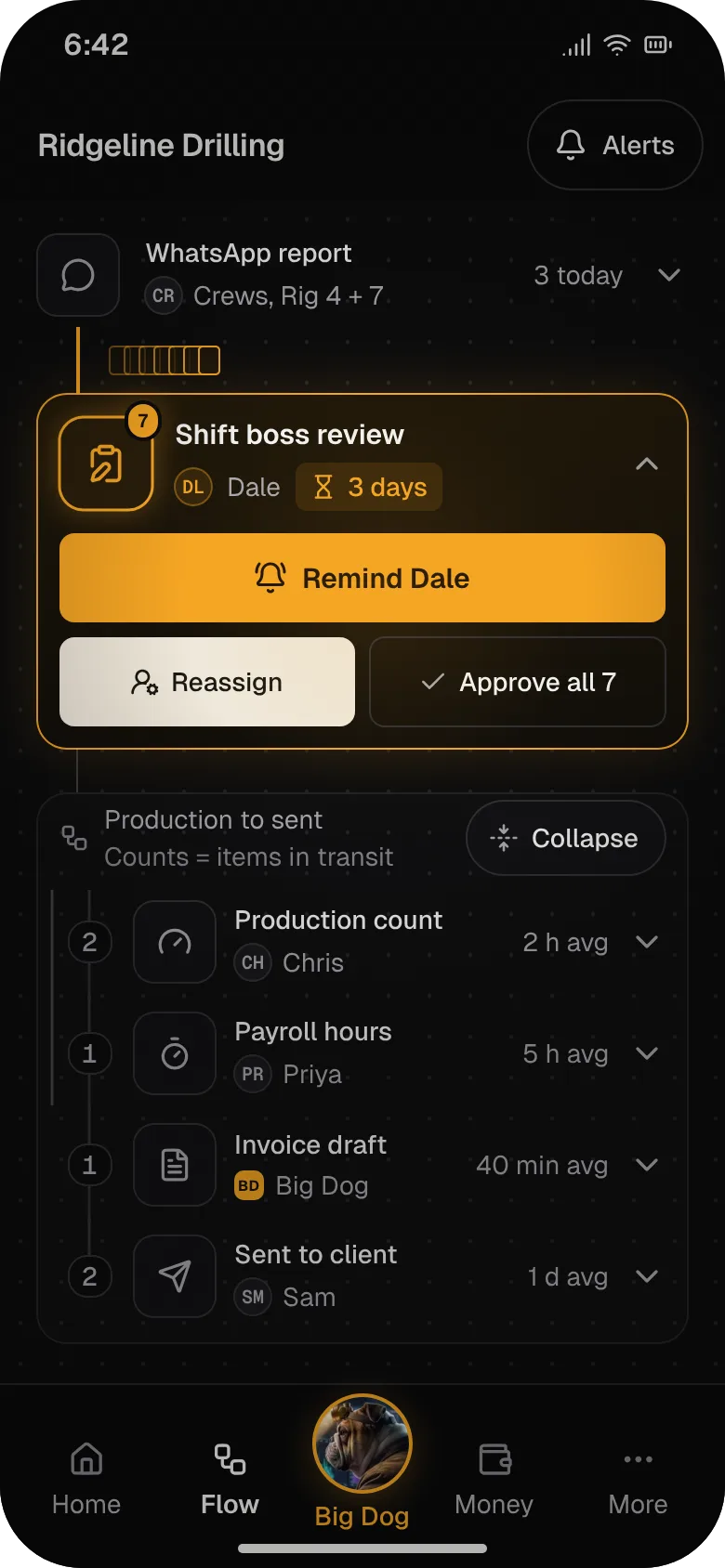Expand the Invoice draft row chevron
The height and width of the screenshot is (1568, 725).
click(x=647, y=1165)
